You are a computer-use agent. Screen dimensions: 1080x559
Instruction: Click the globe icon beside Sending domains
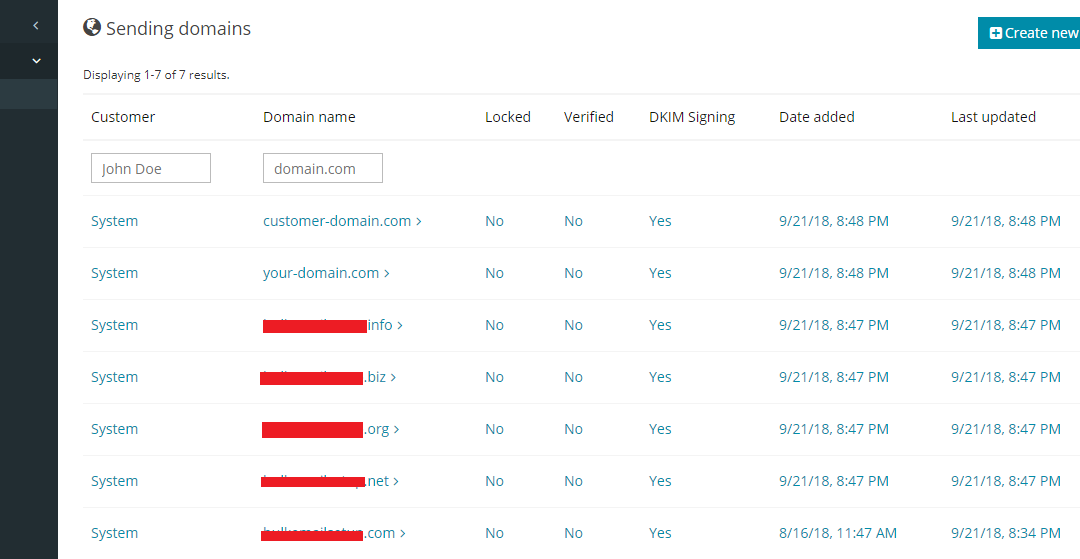[92, 28]
